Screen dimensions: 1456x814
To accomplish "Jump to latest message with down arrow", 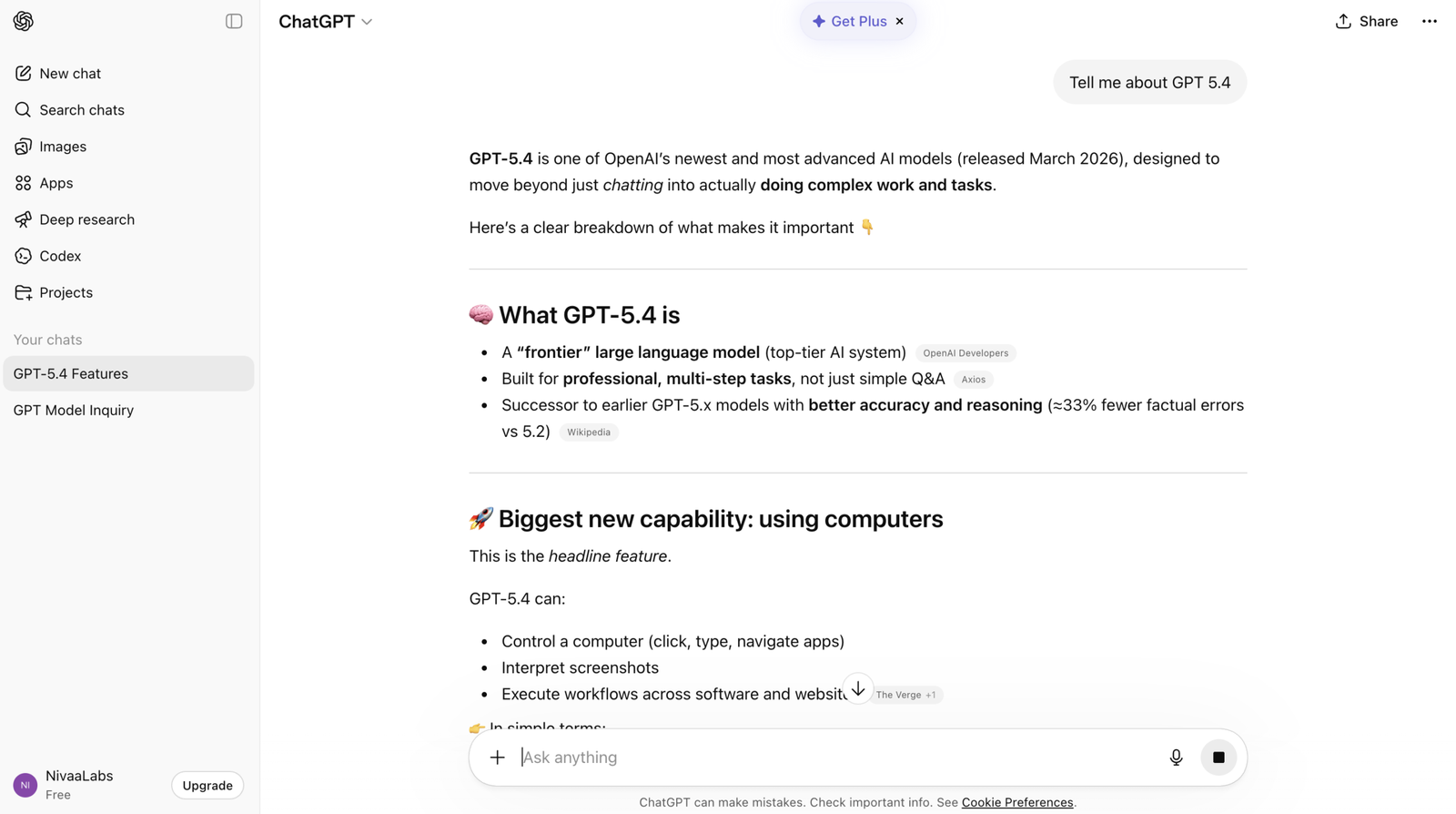I will 856,688.
